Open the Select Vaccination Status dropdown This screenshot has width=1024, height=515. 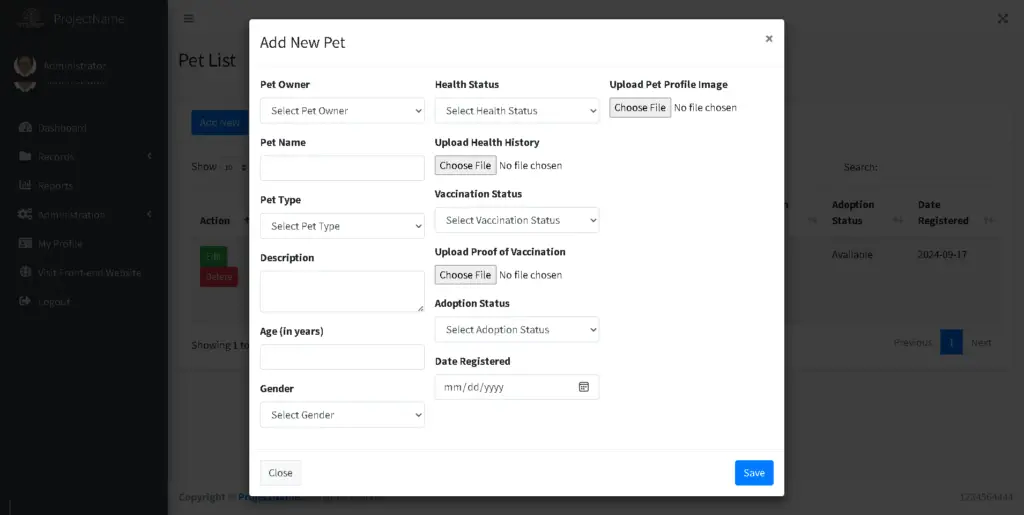(x=517, y=220)
